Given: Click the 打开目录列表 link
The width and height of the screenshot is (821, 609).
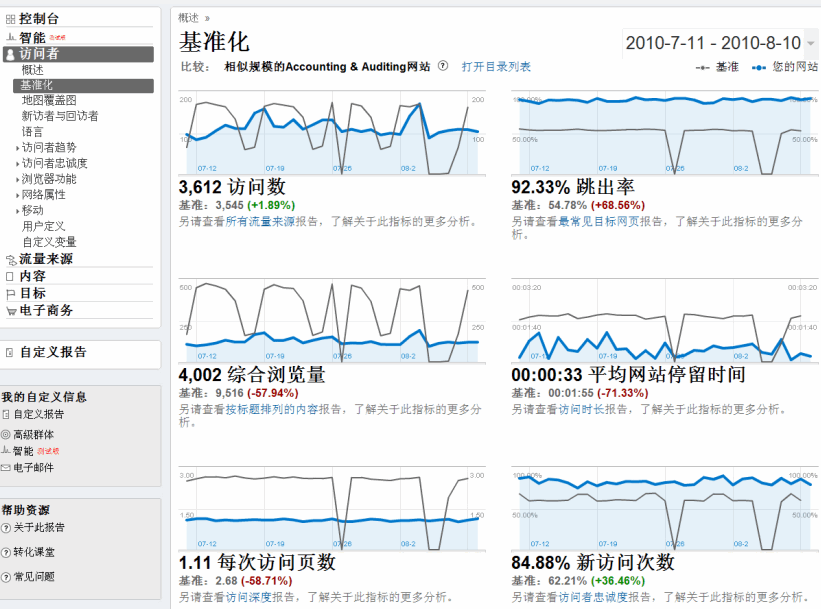Looking at the screenshot, I should (x=496, y=67).
